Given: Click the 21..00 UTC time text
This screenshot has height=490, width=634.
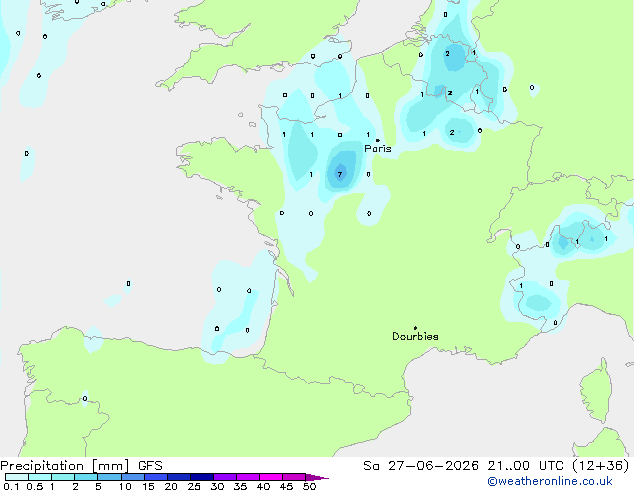Looking at the screenshot, I should (x=526, y=466).
